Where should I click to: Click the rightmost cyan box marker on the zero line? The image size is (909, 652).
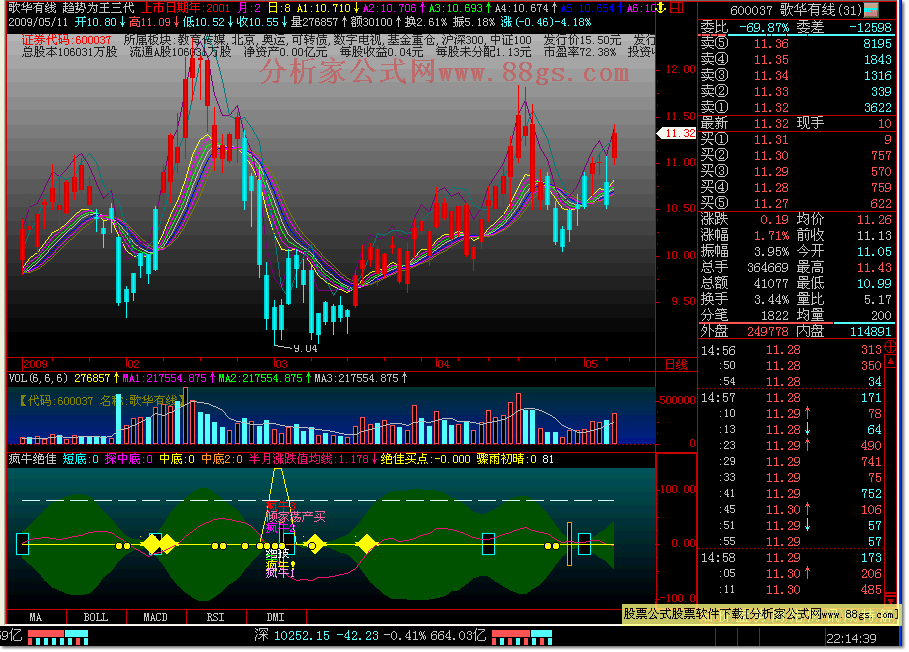click(584, 544)
